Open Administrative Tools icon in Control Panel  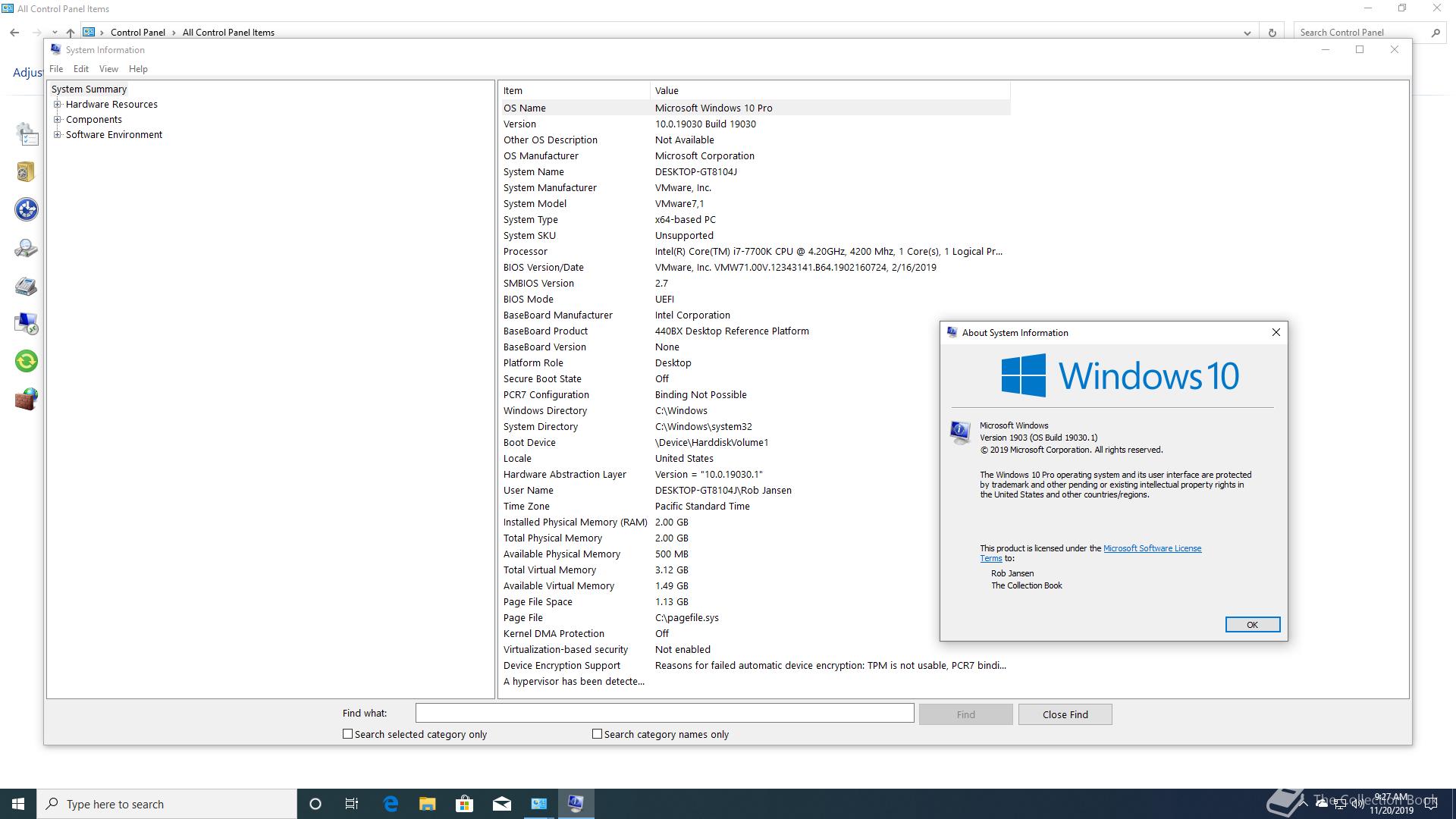[x=27, y=134]
